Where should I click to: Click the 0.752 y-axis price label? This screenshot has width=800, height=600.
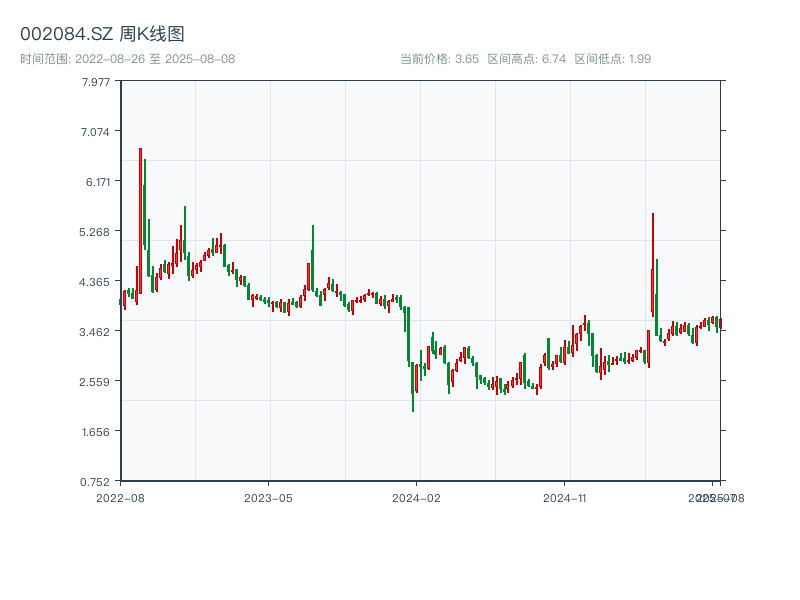[x=96, y=482]
